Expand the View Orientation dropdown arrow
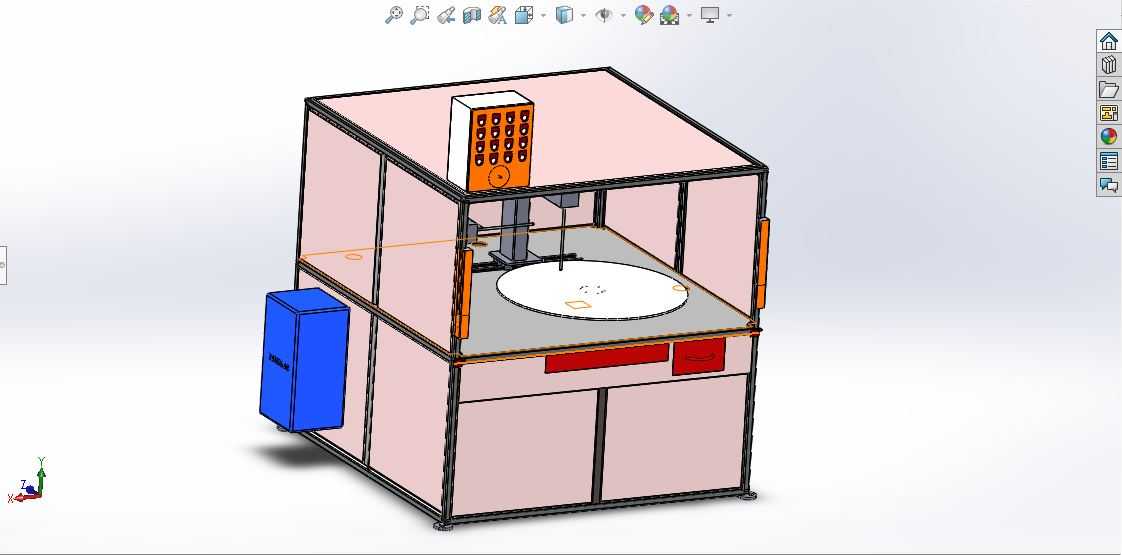This screenshot has width=1122, height=555. click(x=543, y=15)
